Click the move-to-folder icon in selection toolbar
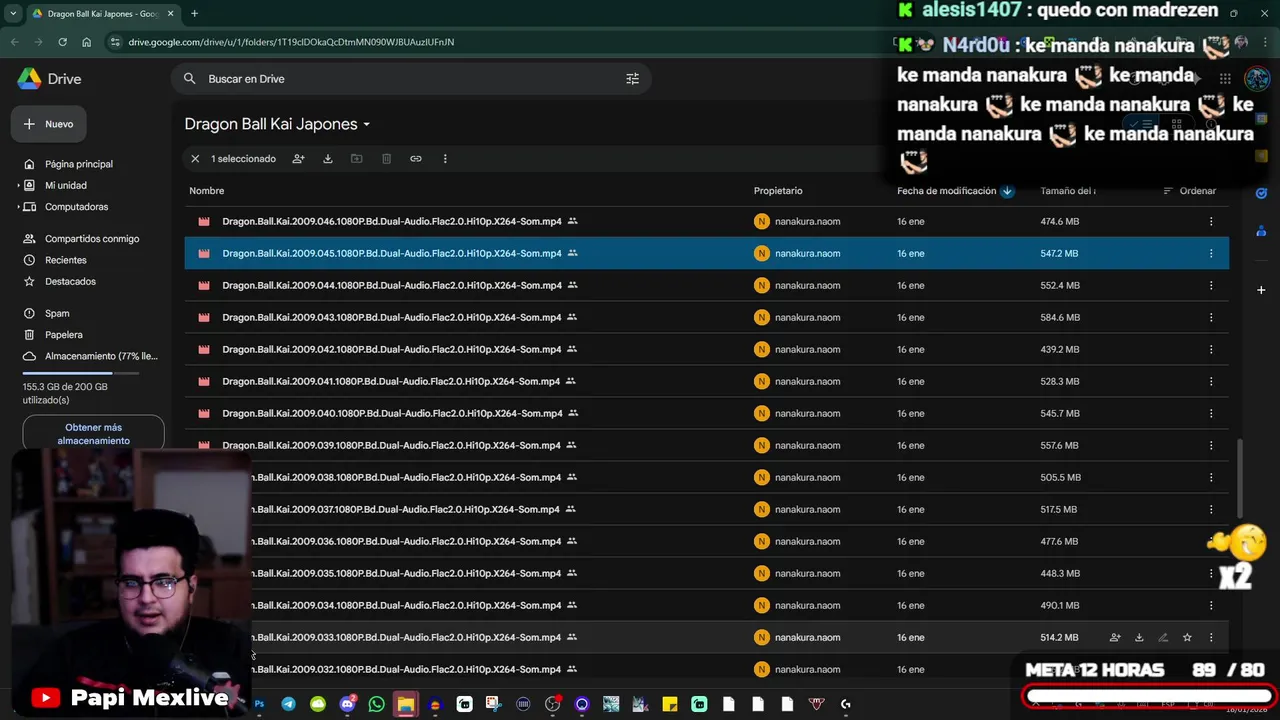1280x720 pixels. pos(356,159)
